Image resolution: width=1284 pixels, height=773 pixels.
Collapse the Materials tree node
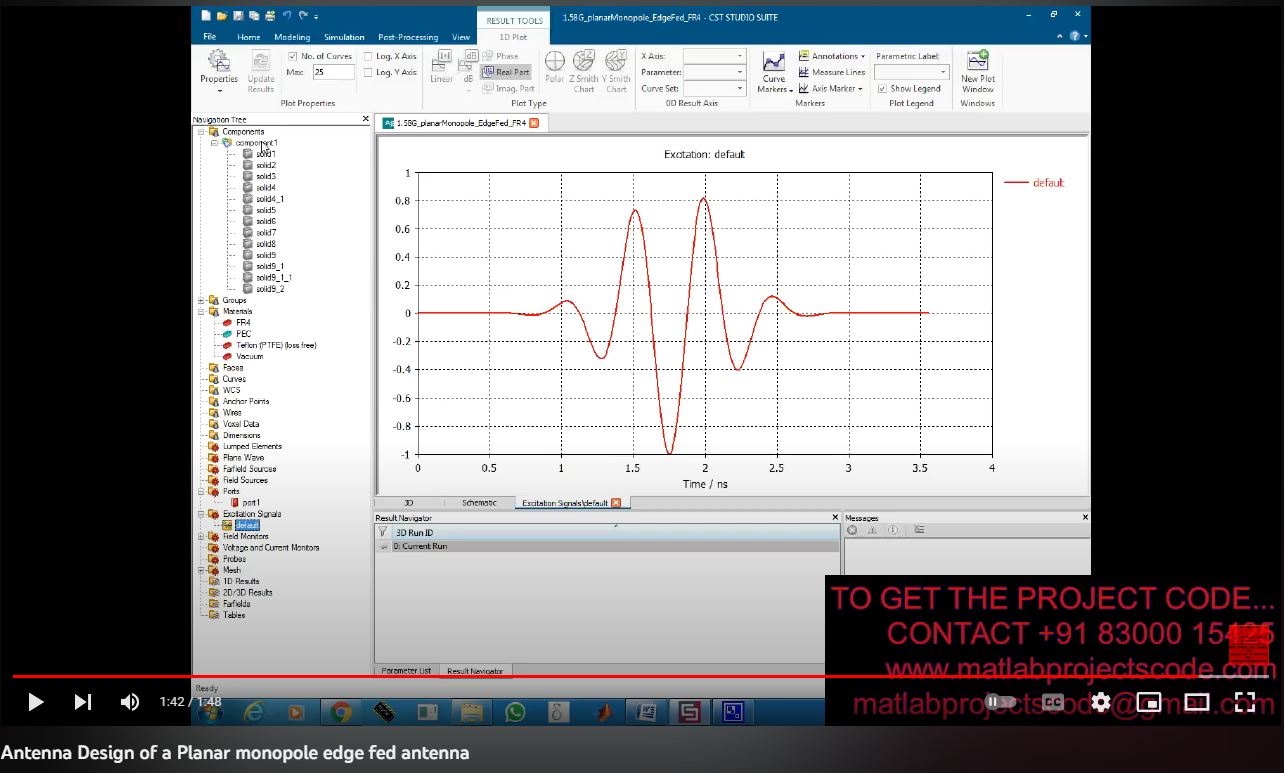(201, 311)
